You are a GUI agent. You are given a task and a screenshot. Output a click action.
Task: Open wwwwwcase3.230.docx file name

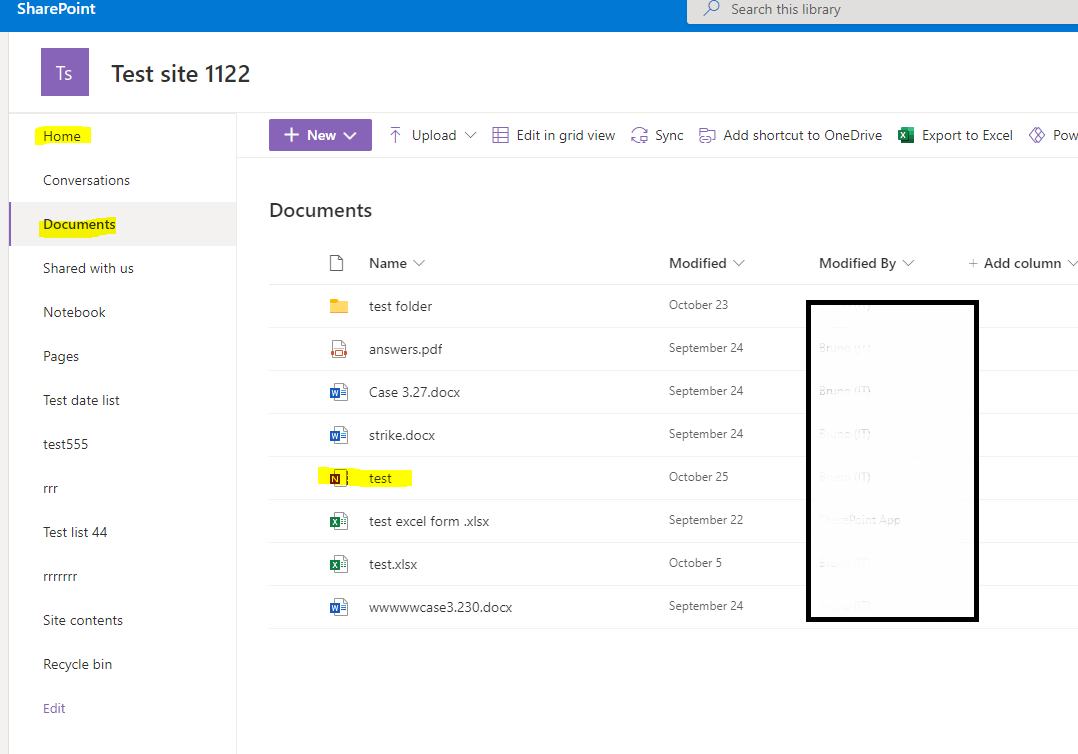441,608
